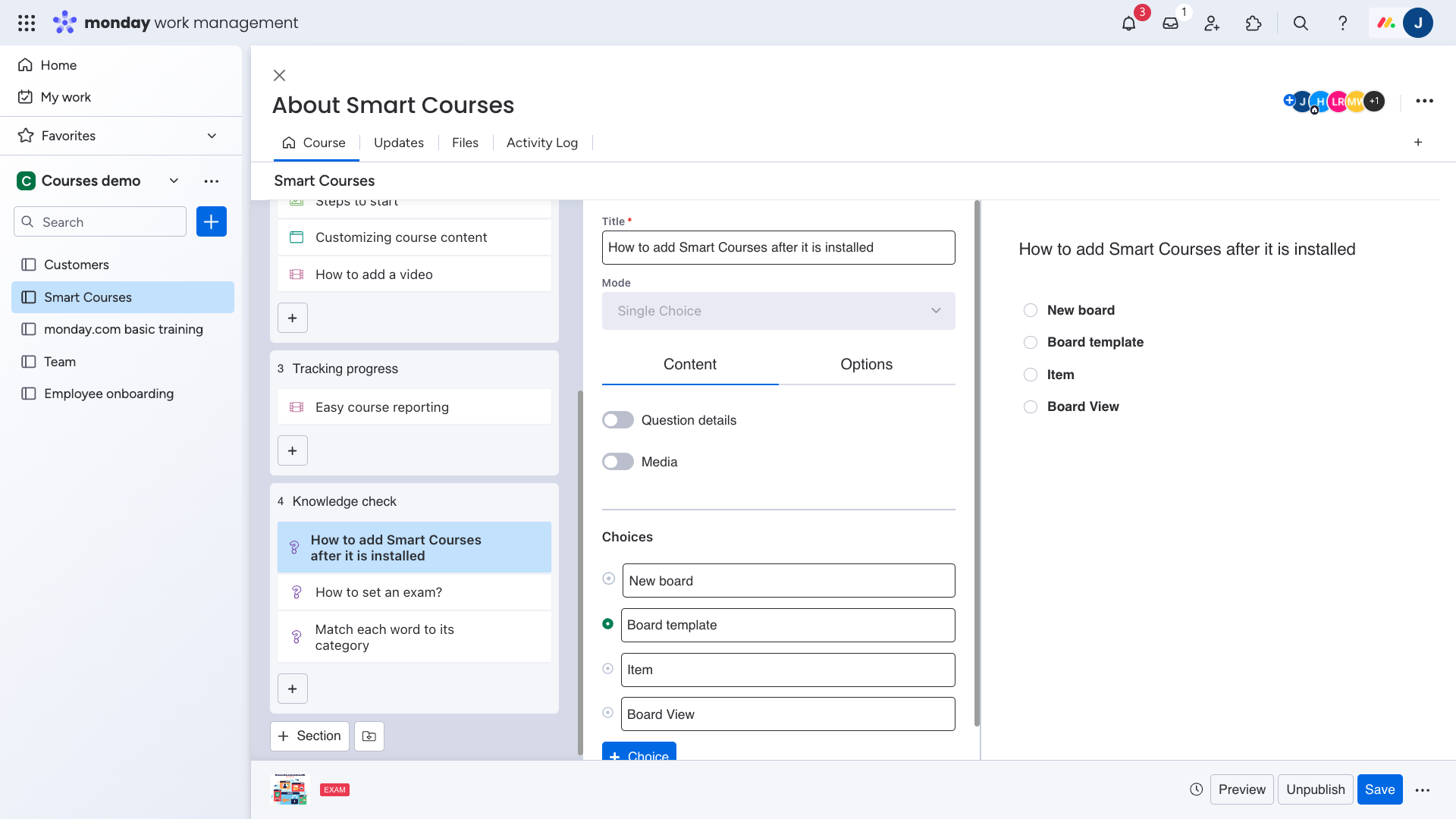Switch to the Content tab
This screenshot has width=1456, height=819.
[x=690, y=364]
